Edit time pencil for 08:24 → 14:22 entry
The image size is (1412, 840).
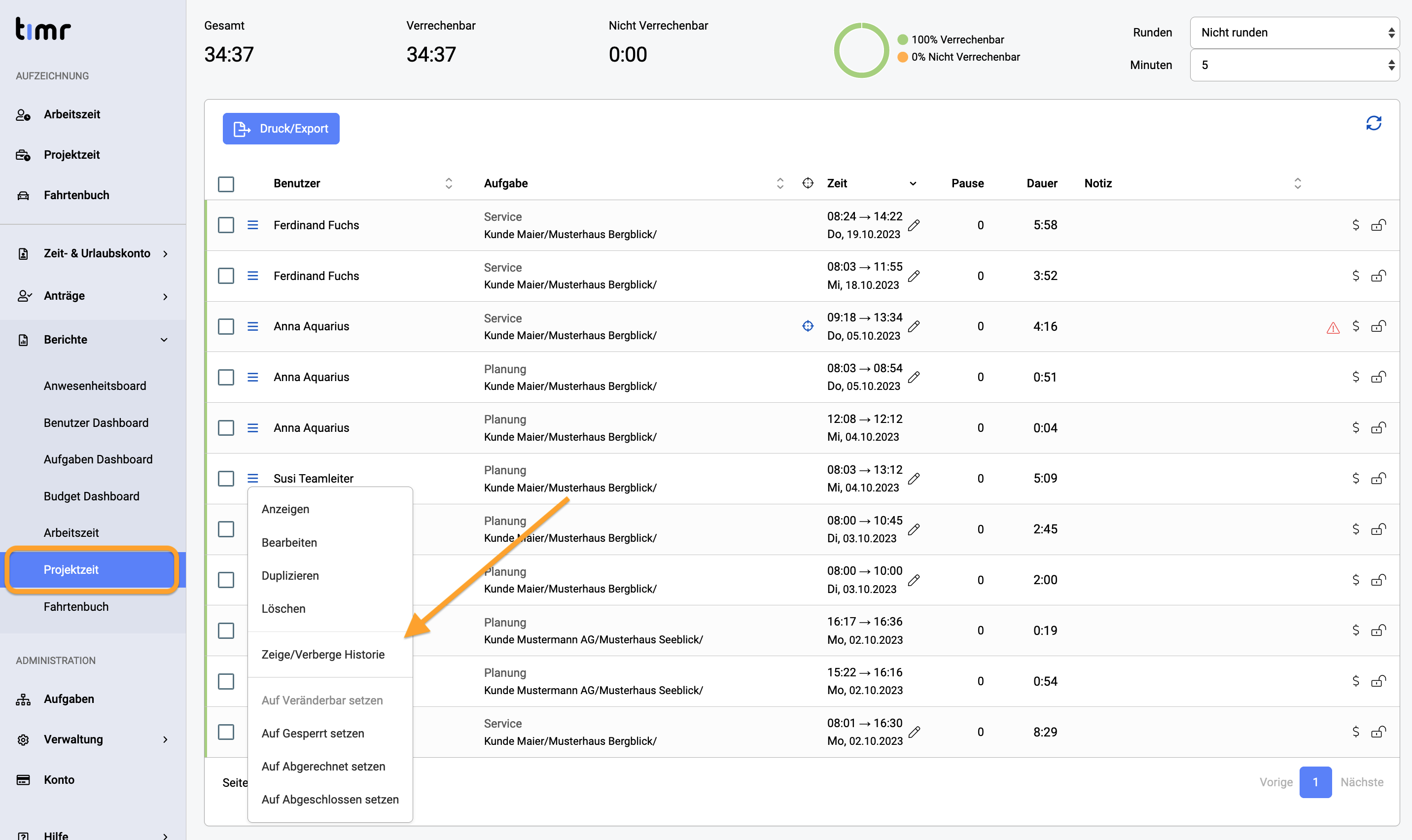point(914,225)
